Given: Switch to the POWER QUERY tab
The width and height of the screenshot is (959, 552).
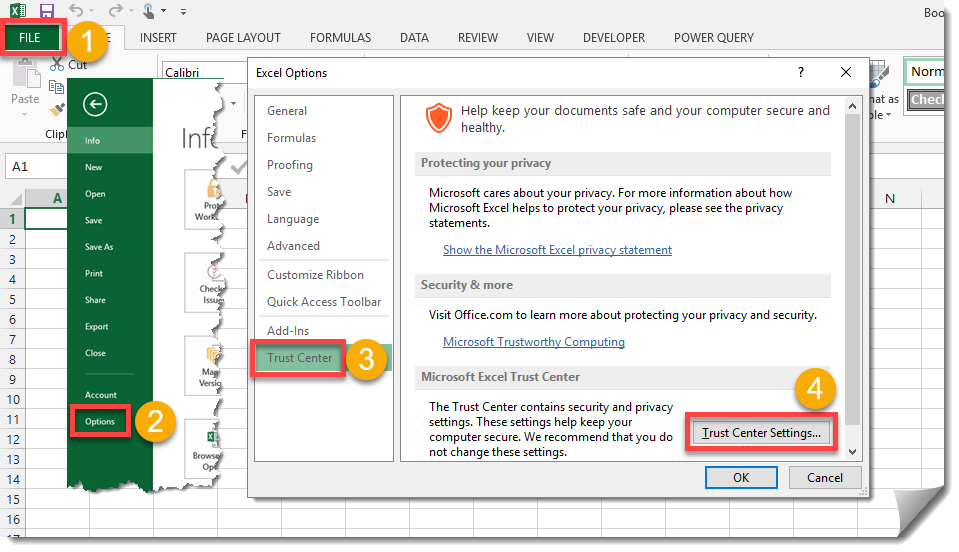Looking at the screenshot, I should coord(714,38).
